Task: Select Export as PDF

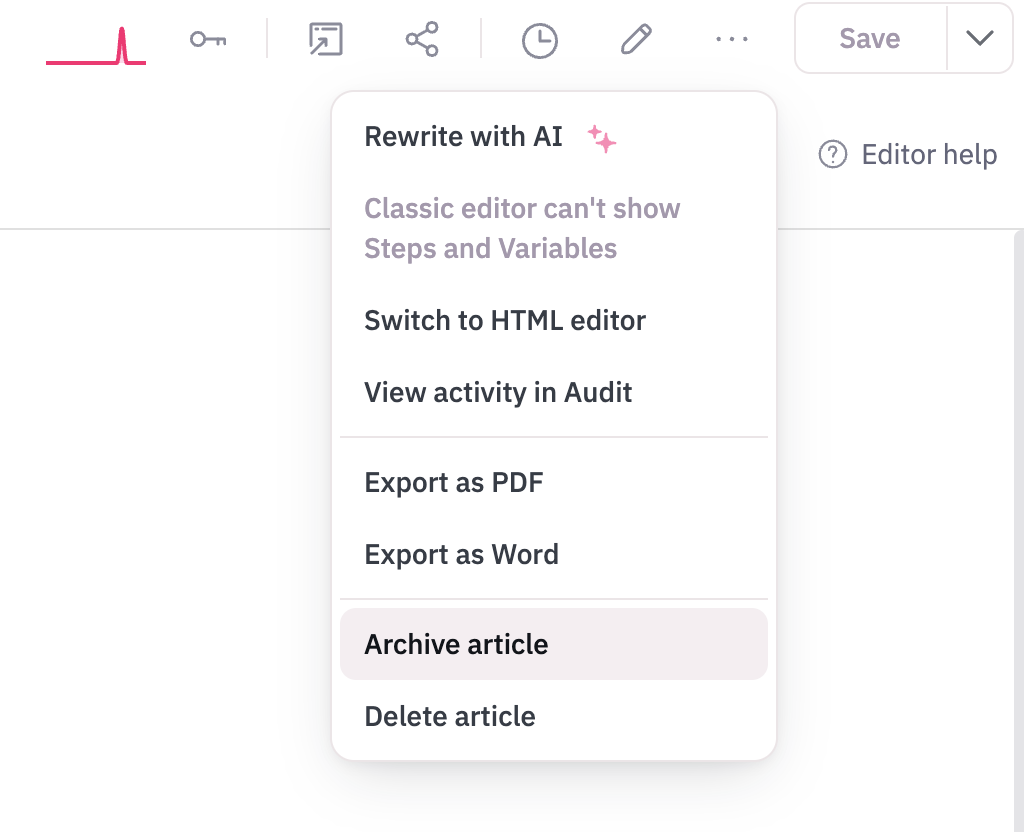Action: click(554, 483)
